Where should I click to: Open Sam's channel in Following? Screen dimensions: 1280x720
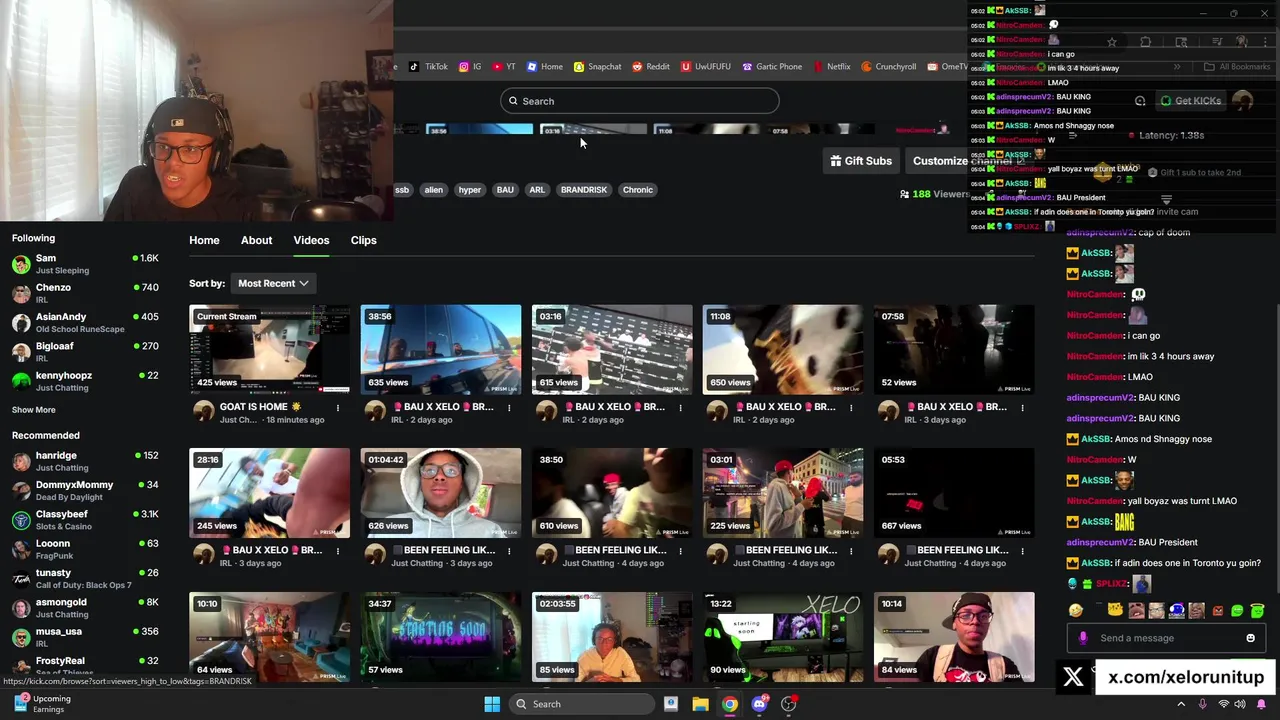(x=86, y=264)
